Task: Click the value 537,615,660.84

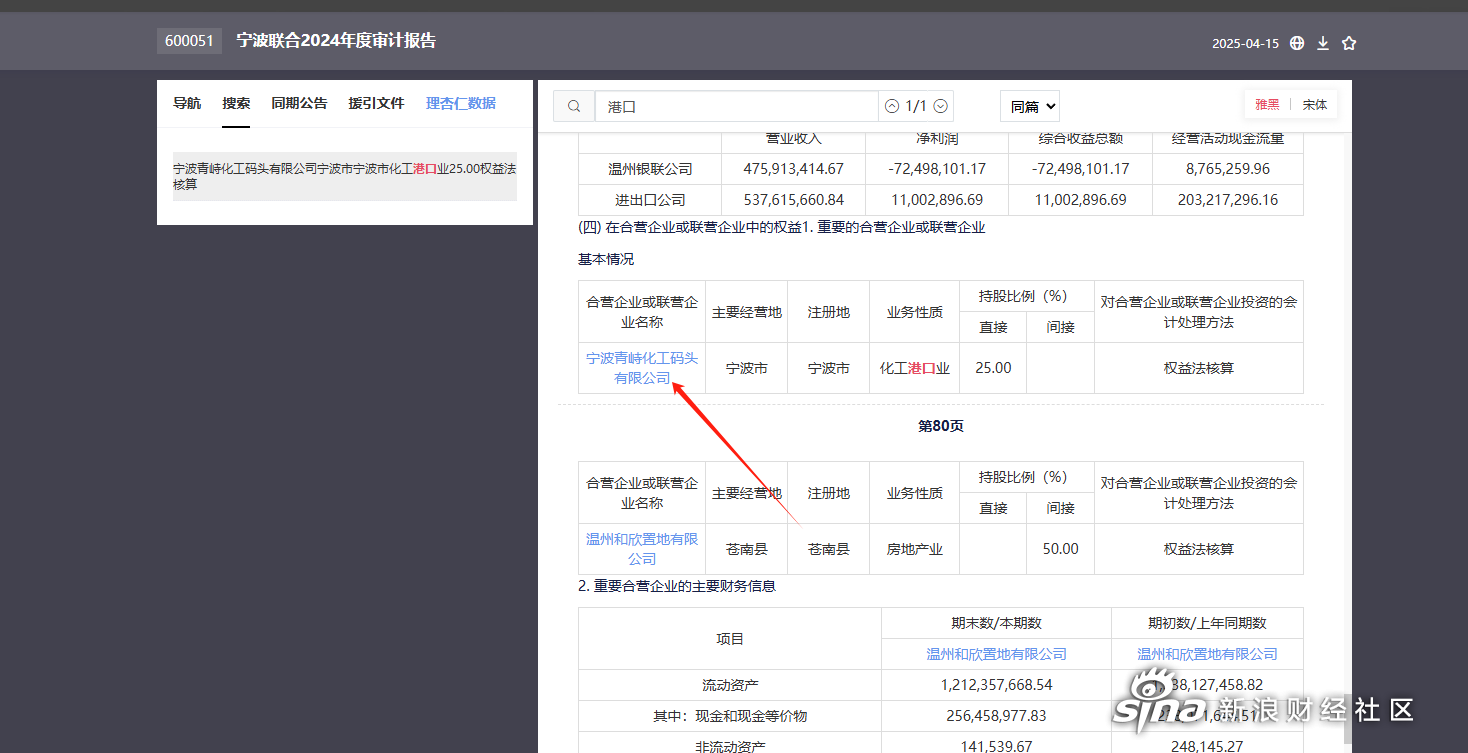Action: 794,200
